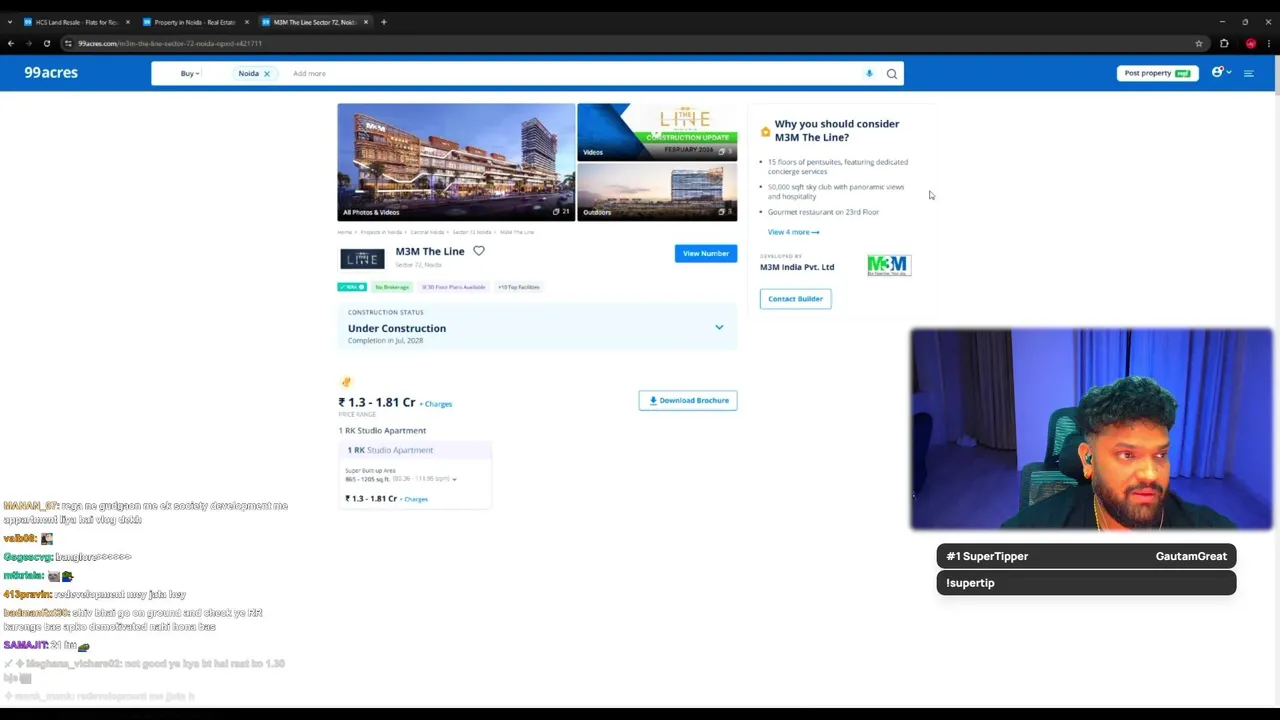Click the 99acres logo

tap(51, 73)
